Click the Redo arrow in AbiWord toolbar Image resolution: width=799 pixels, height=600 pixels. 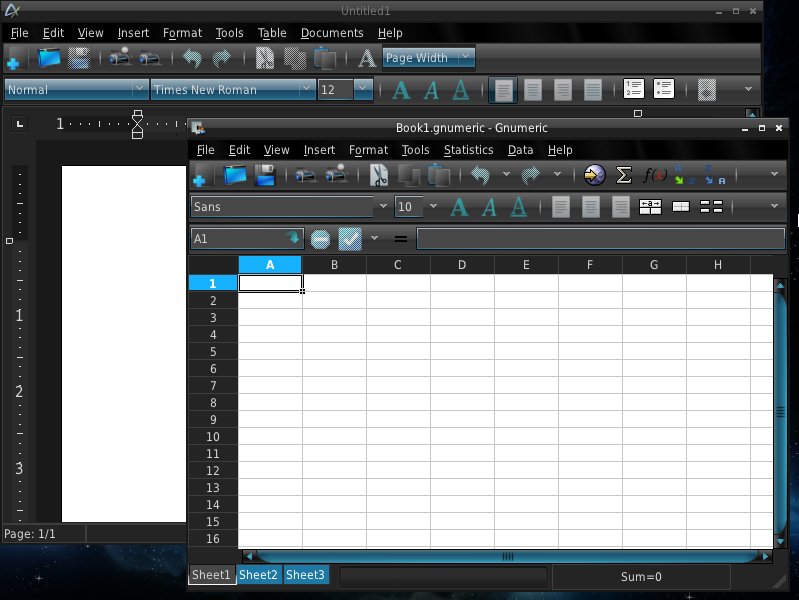pos(222,58)
